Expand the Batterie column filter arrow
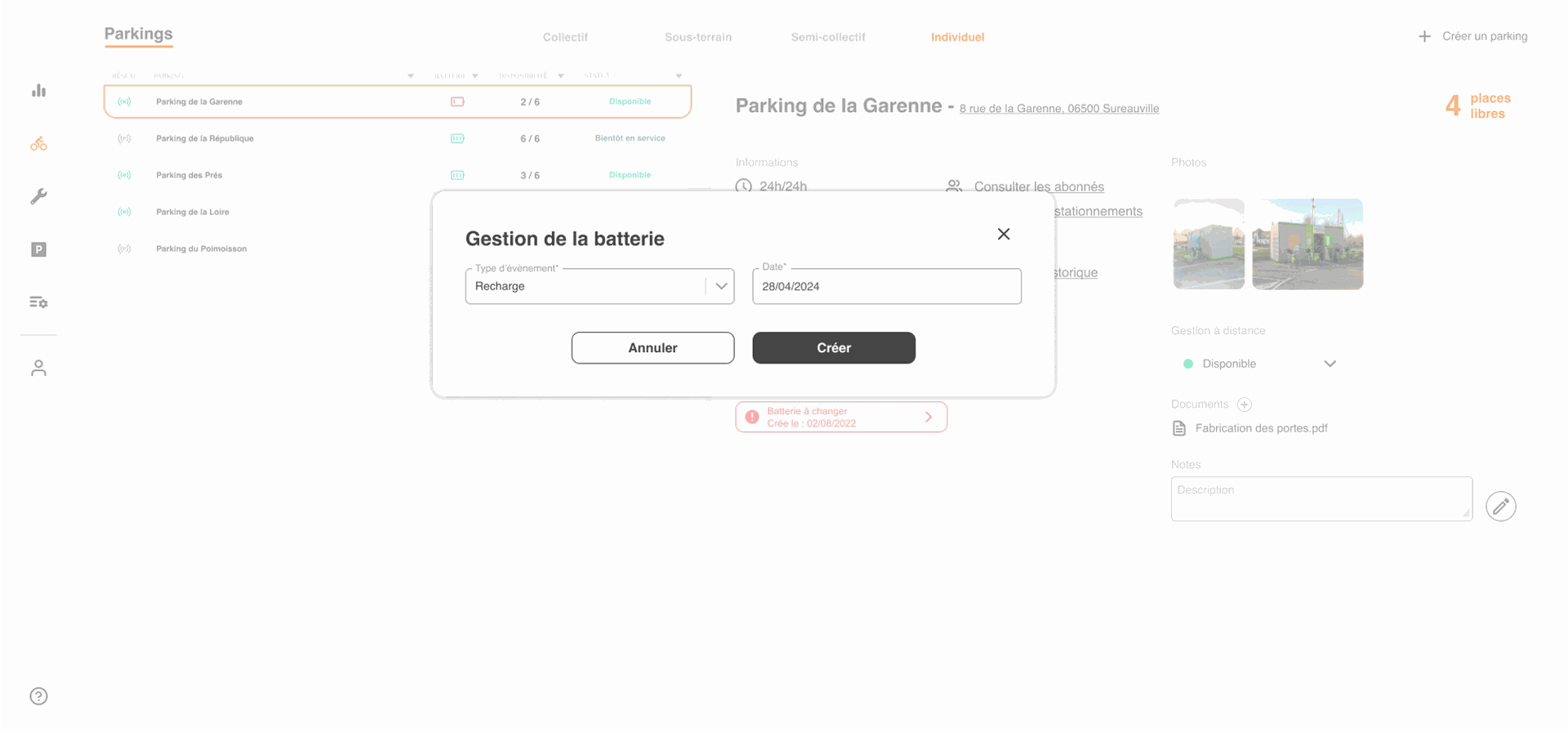 (475, 76)
